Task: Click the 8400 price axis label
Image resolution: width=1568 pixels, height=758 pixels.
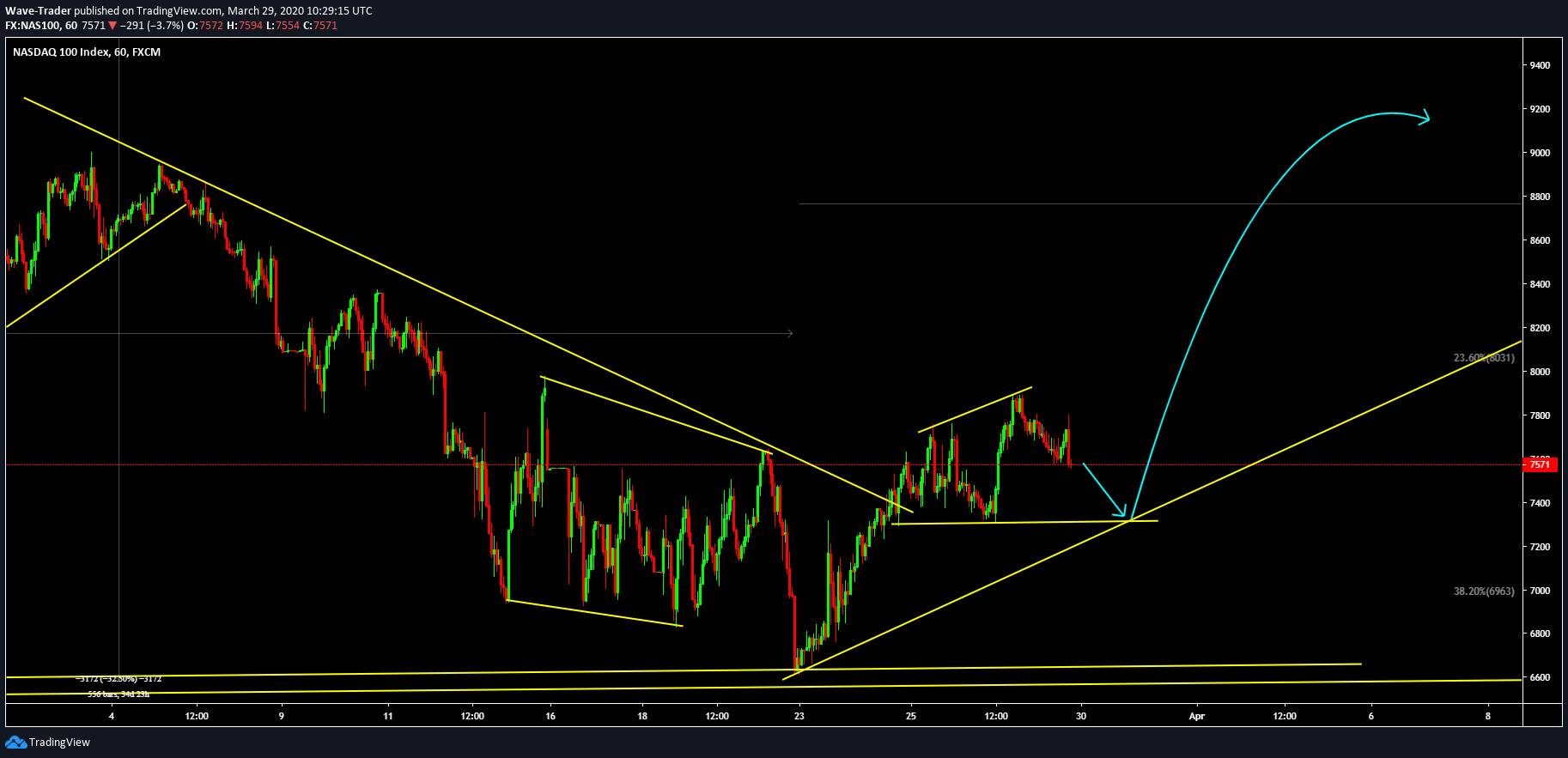Action: [x=1540, y=285]
